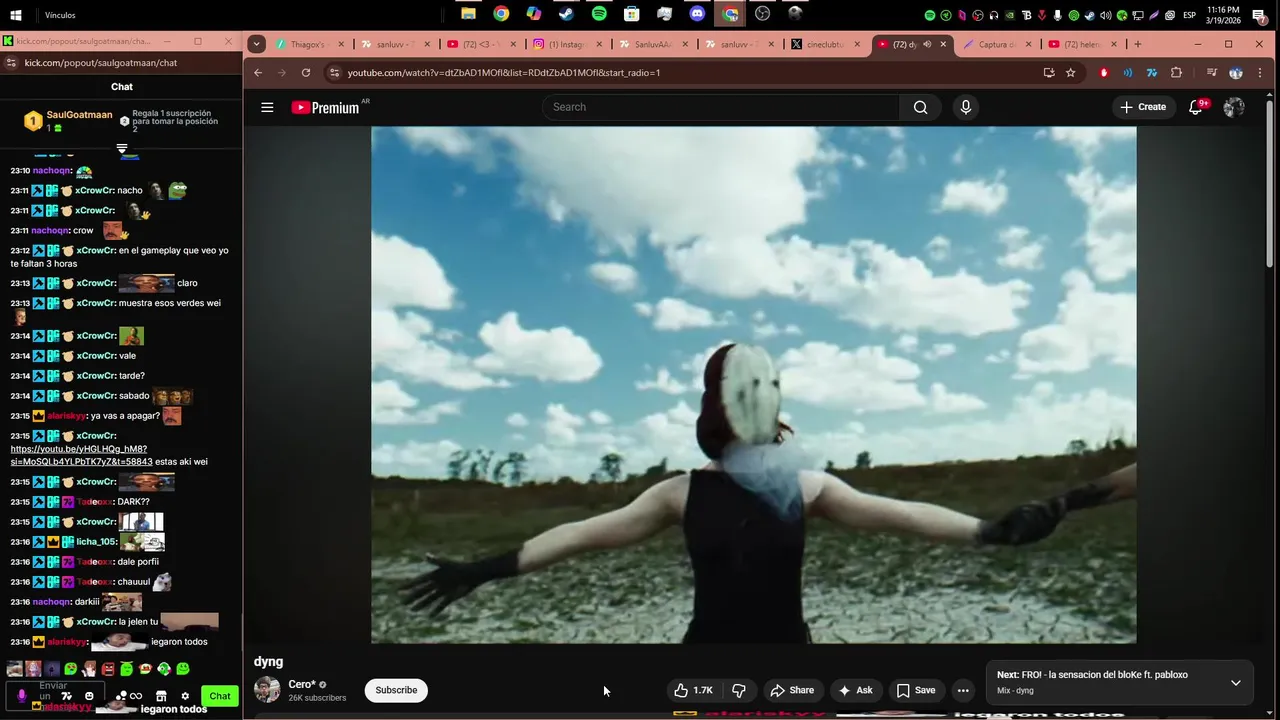Viewport: 1280px width, 720px height.
Task: Click the Cero* channel name
Action: click(302, 684)
